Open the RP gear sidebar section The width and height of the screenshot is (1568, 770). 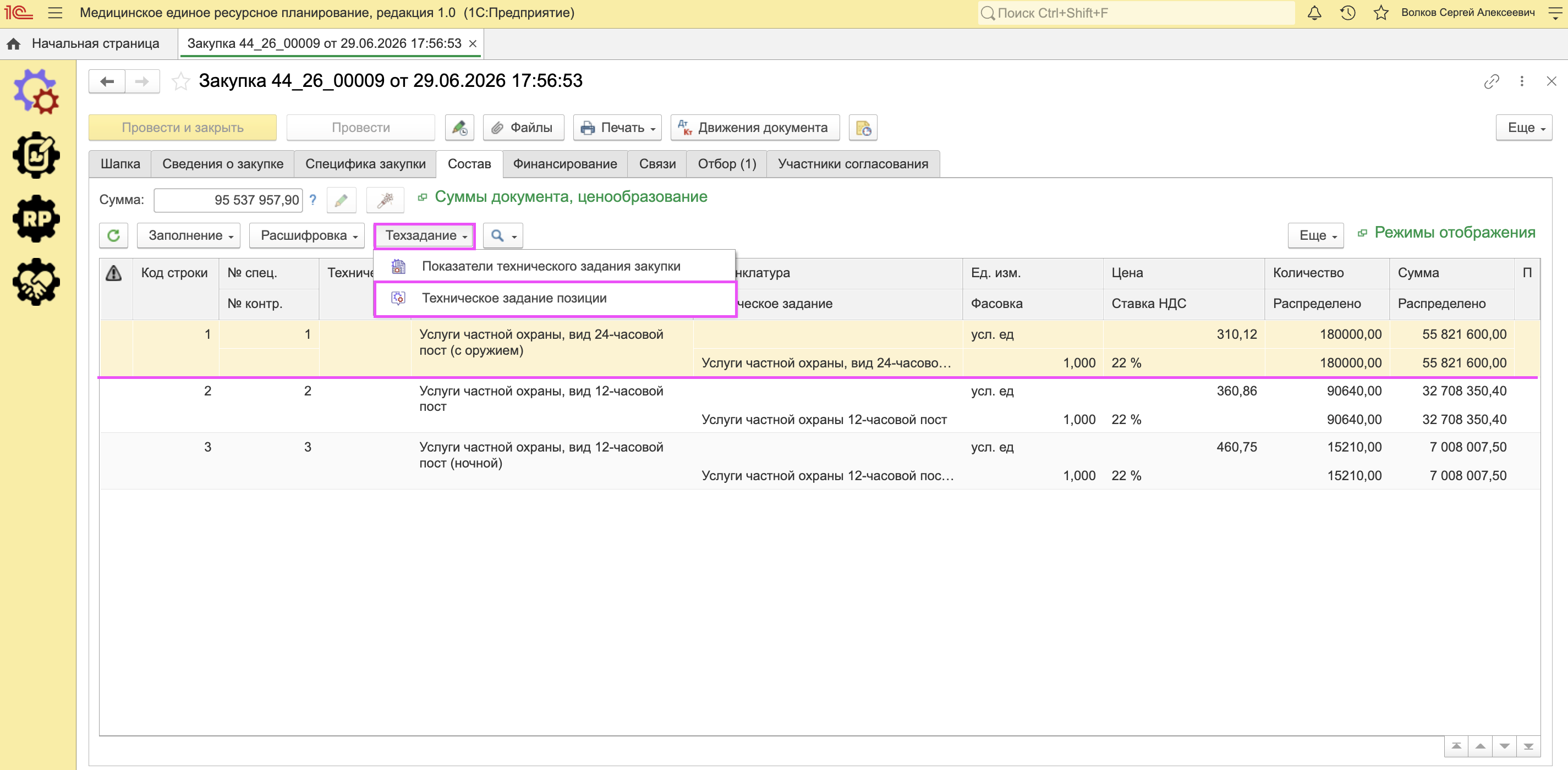click(x=36, y=218)
